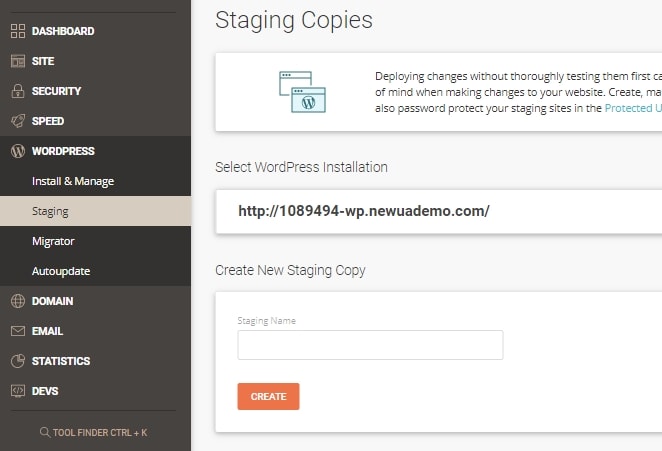Image resolution: width=662 pixels, height=451 pixels.
Task: Click the Security padlock icon
Action: (18, 91)
